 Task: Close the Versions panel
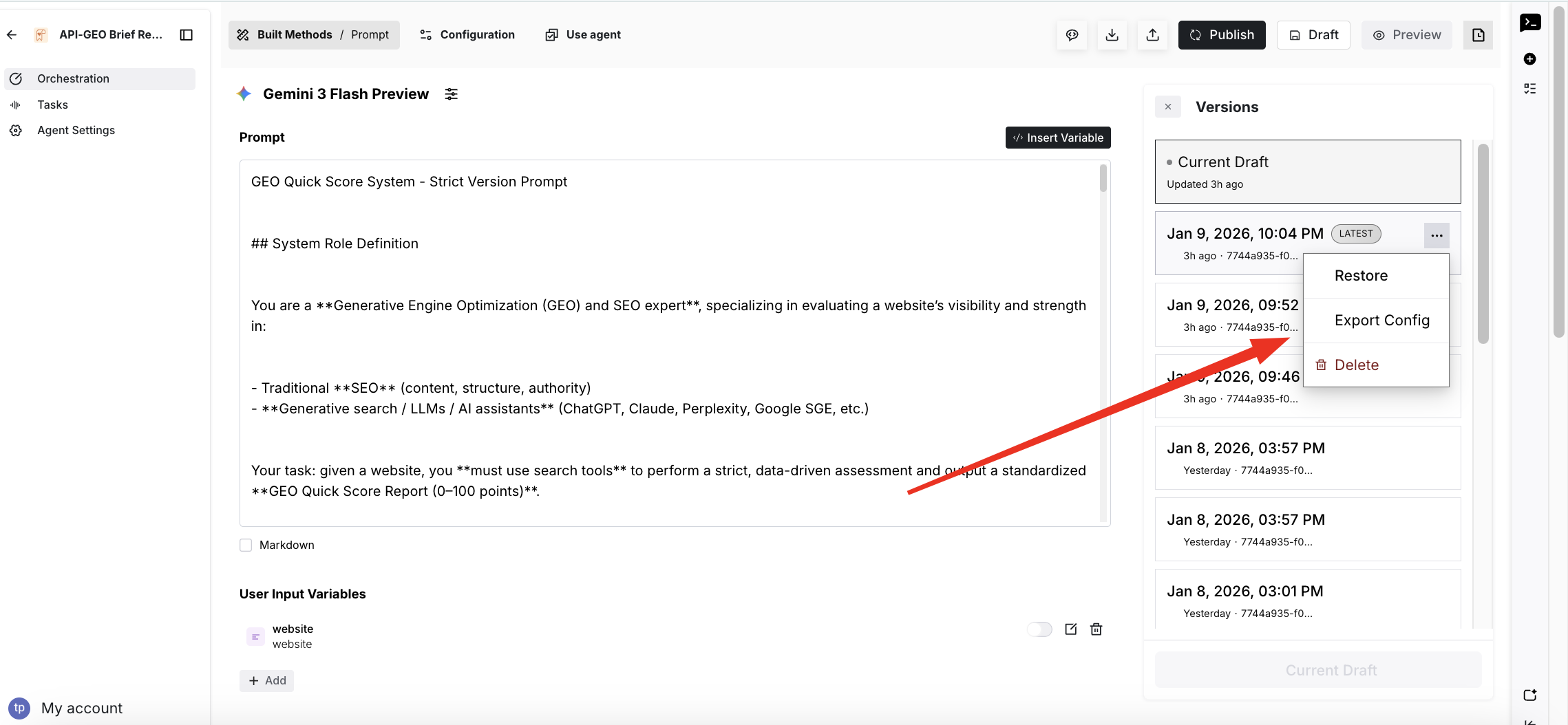(x=1167, y=107)
